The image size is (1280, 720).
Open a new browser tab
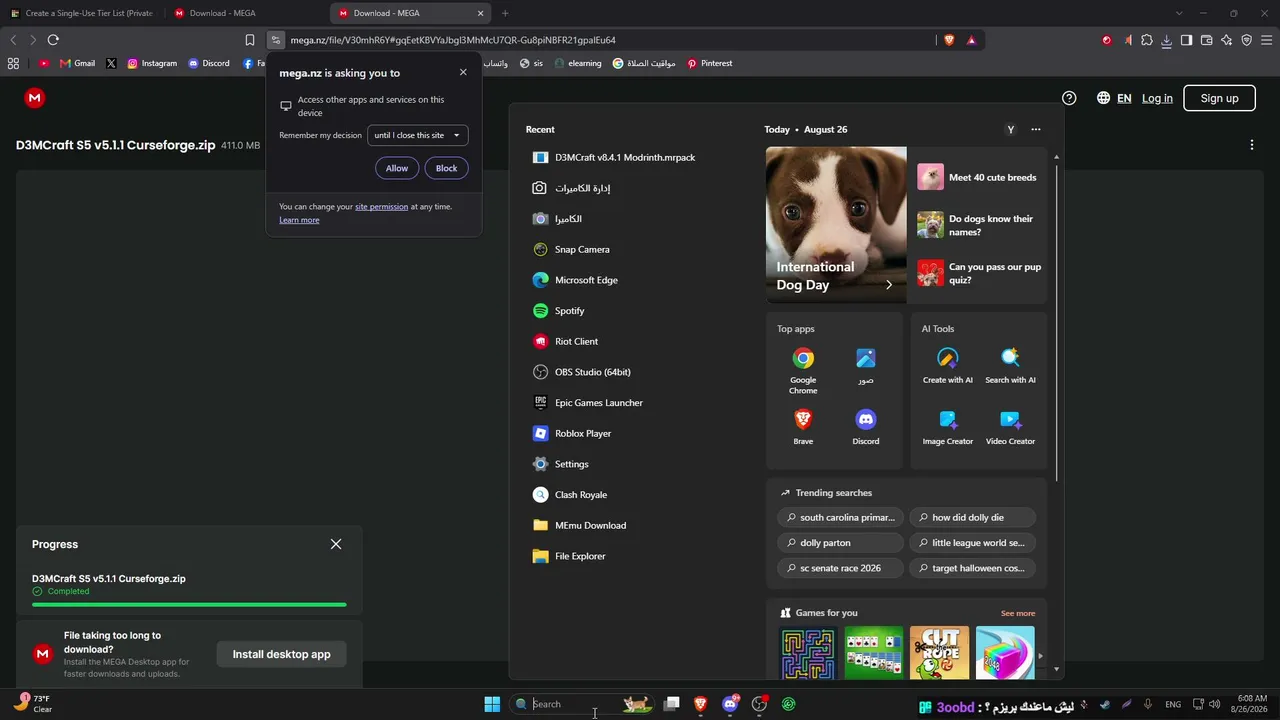[505, 13]
